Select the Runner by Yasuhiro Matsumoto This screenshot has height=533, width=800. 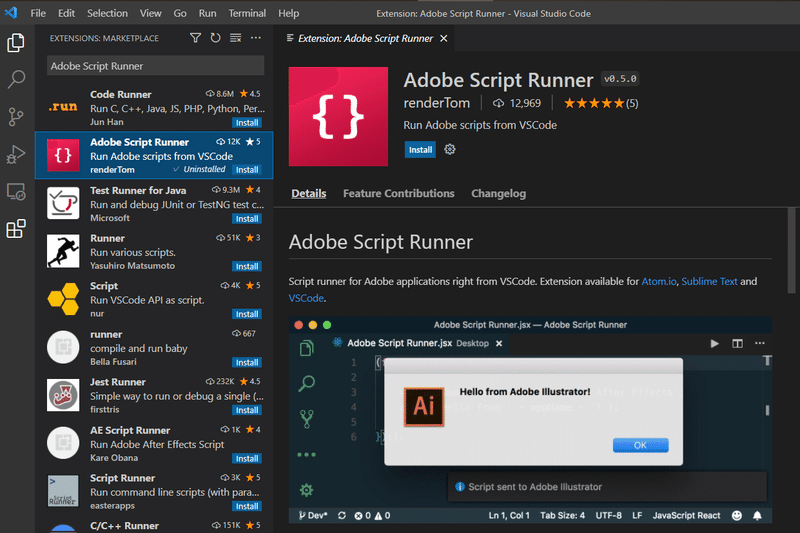coord(154,251)
